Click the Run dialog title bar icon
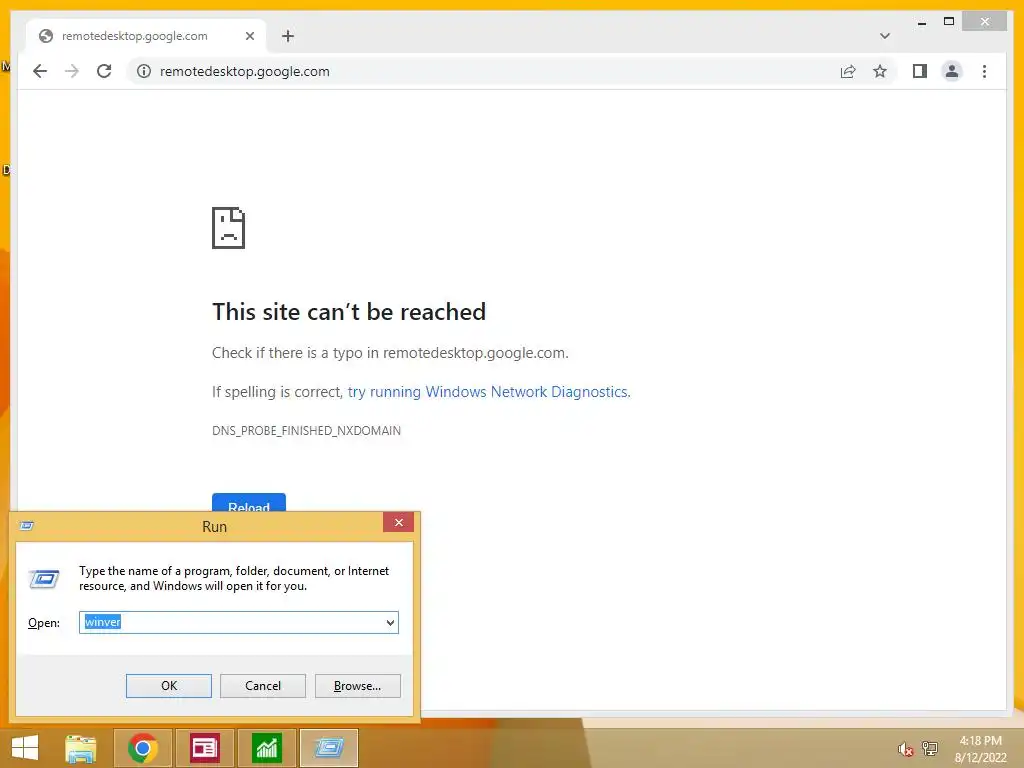1024x768 pixels. 27,526
